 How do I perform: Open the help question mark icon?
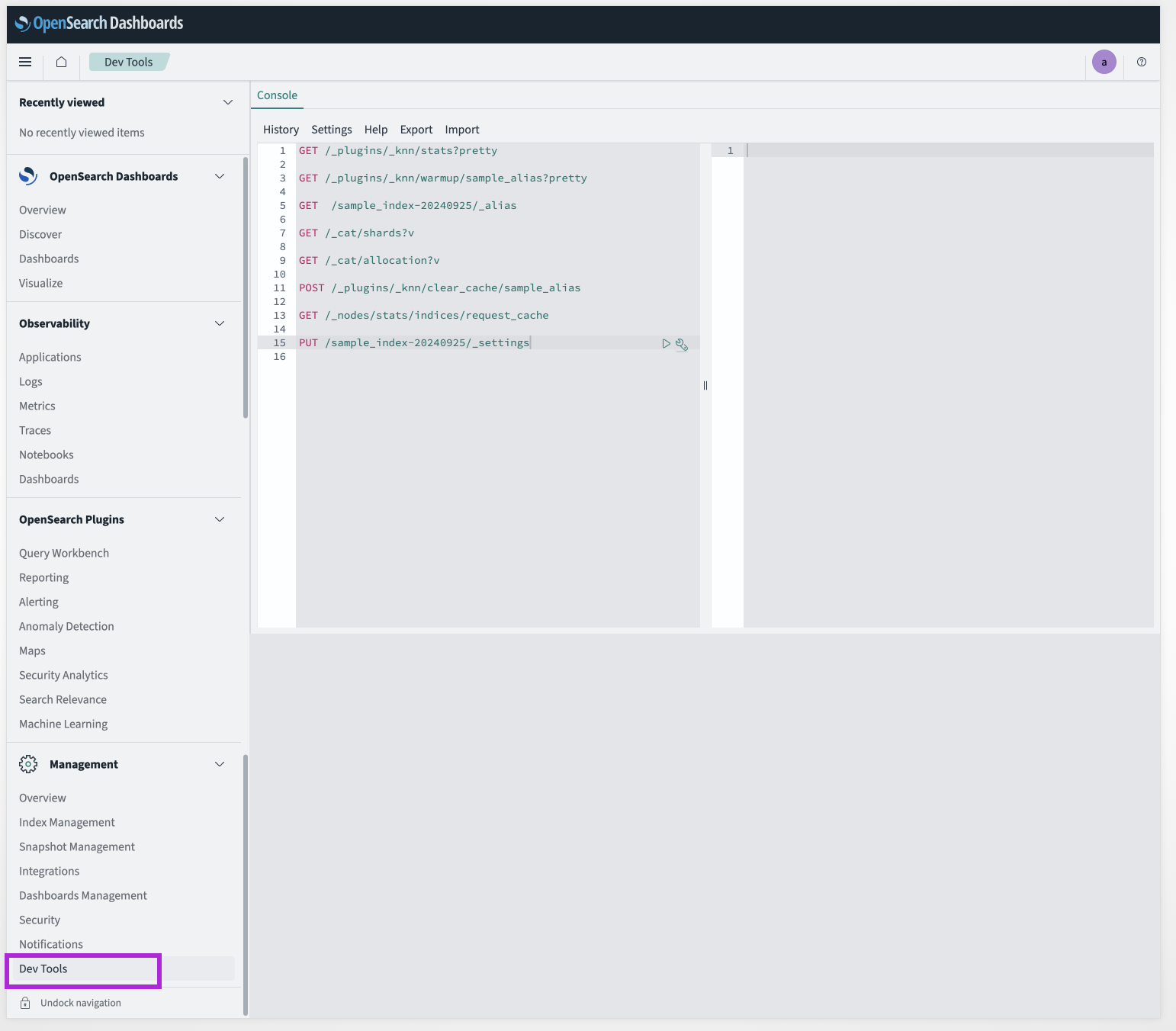[x=1141, y=62]
